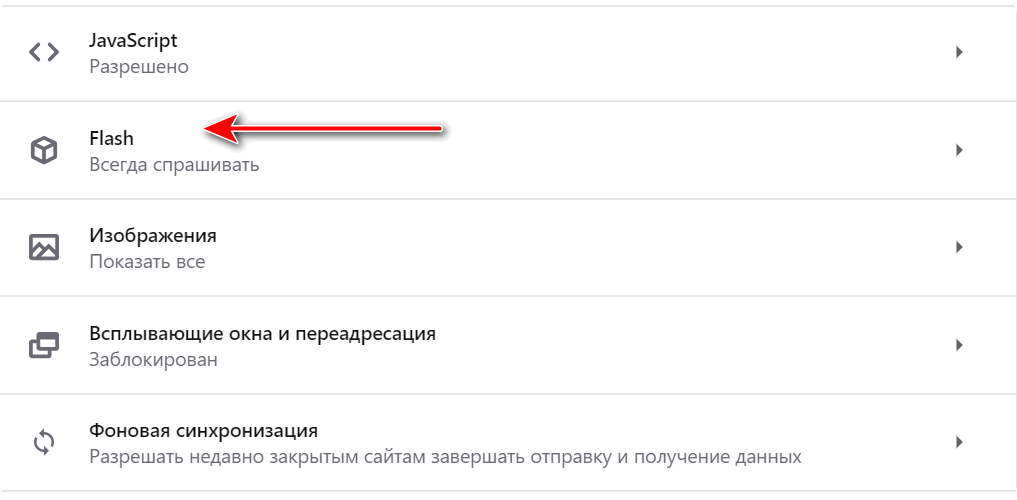Click the Заблокирован status text

pos(153,359)
